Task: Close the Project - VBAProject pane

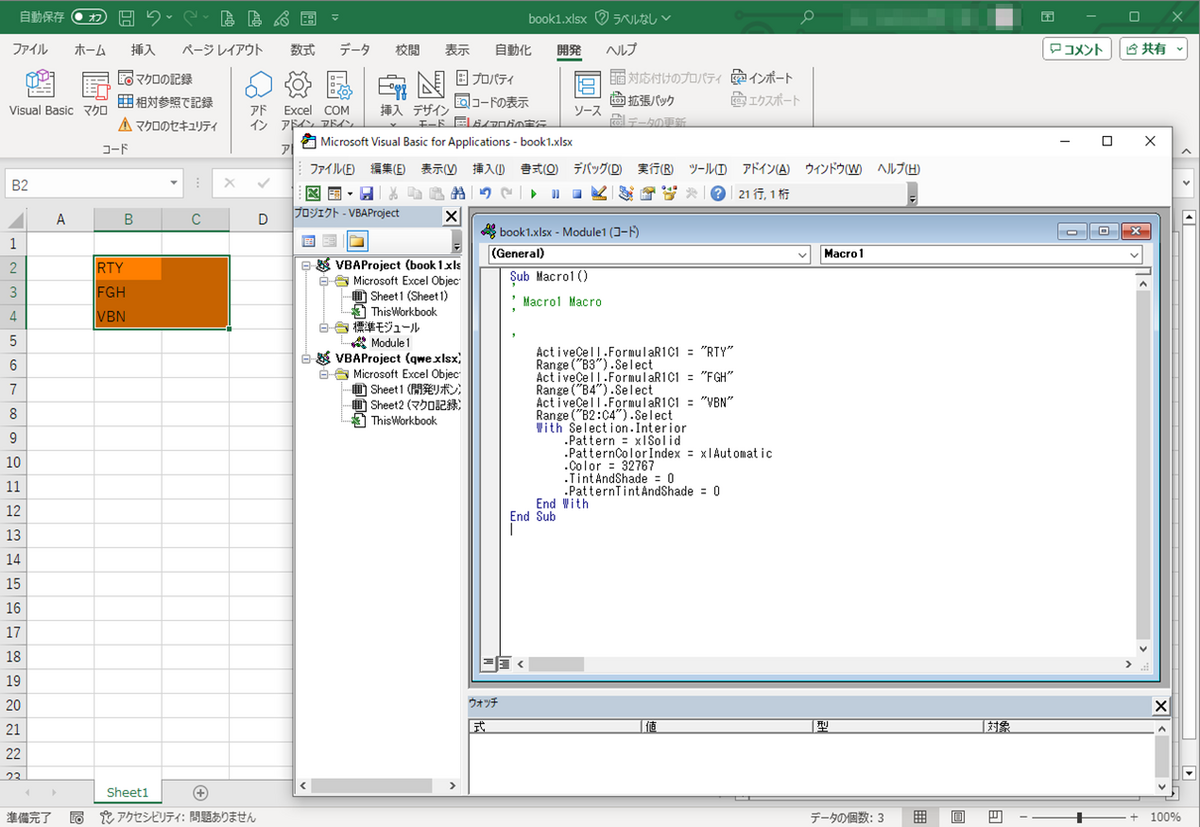Action: (451, 216)
